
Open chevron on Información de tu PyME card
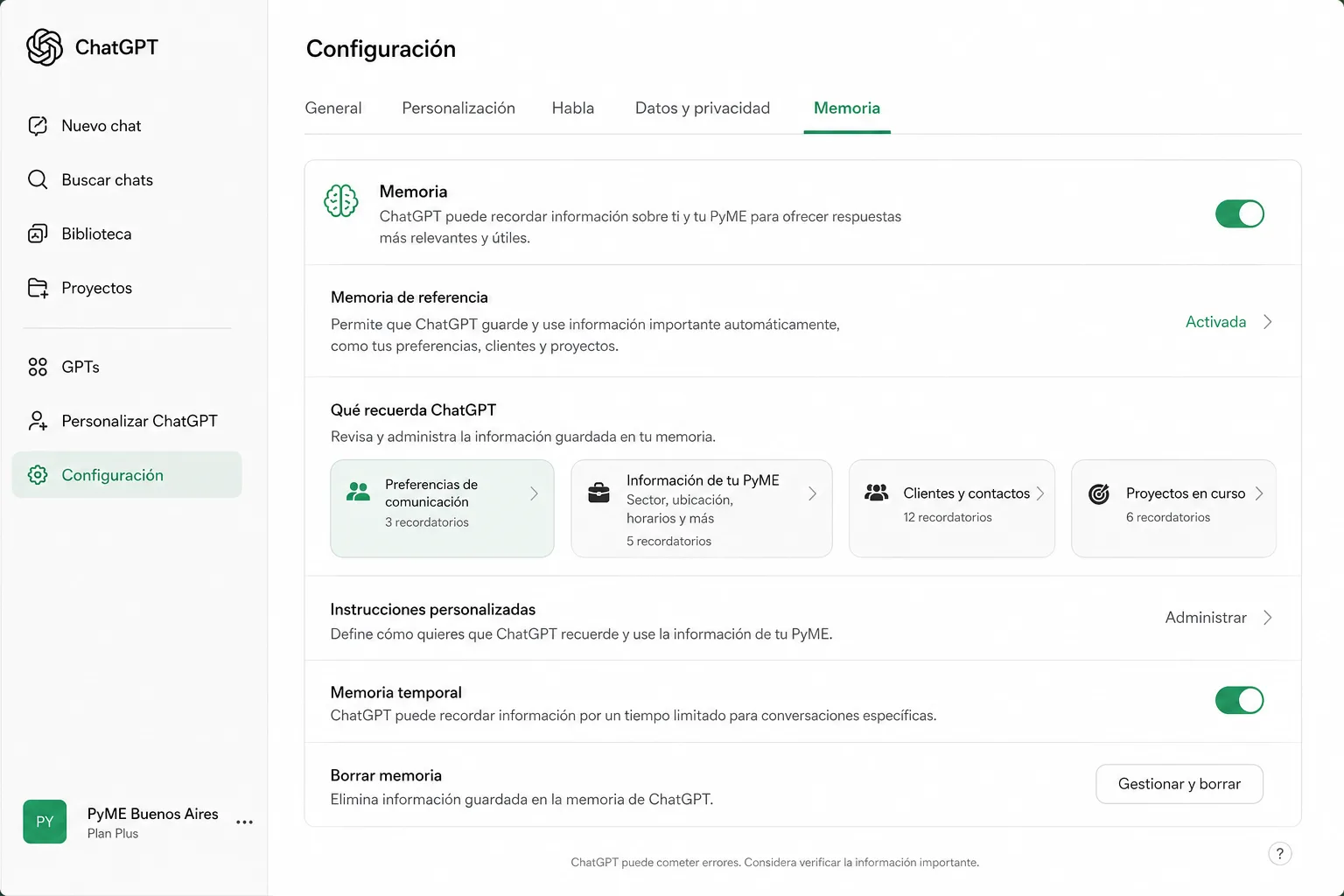(813, 494)
